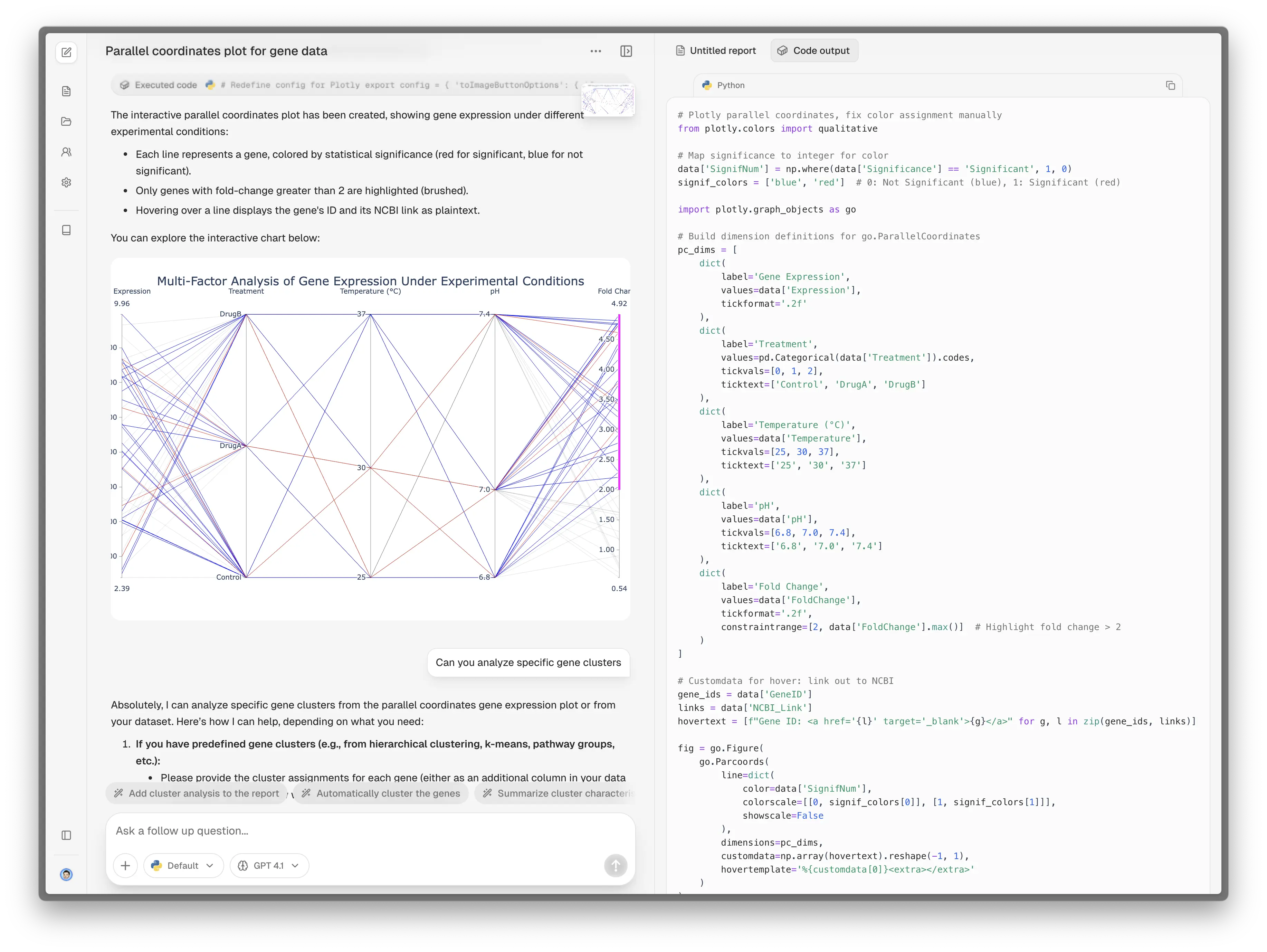This screenshot has width=1267, height=952.
Task: Click the Python icon in the code header
Action: coord(707,85)
